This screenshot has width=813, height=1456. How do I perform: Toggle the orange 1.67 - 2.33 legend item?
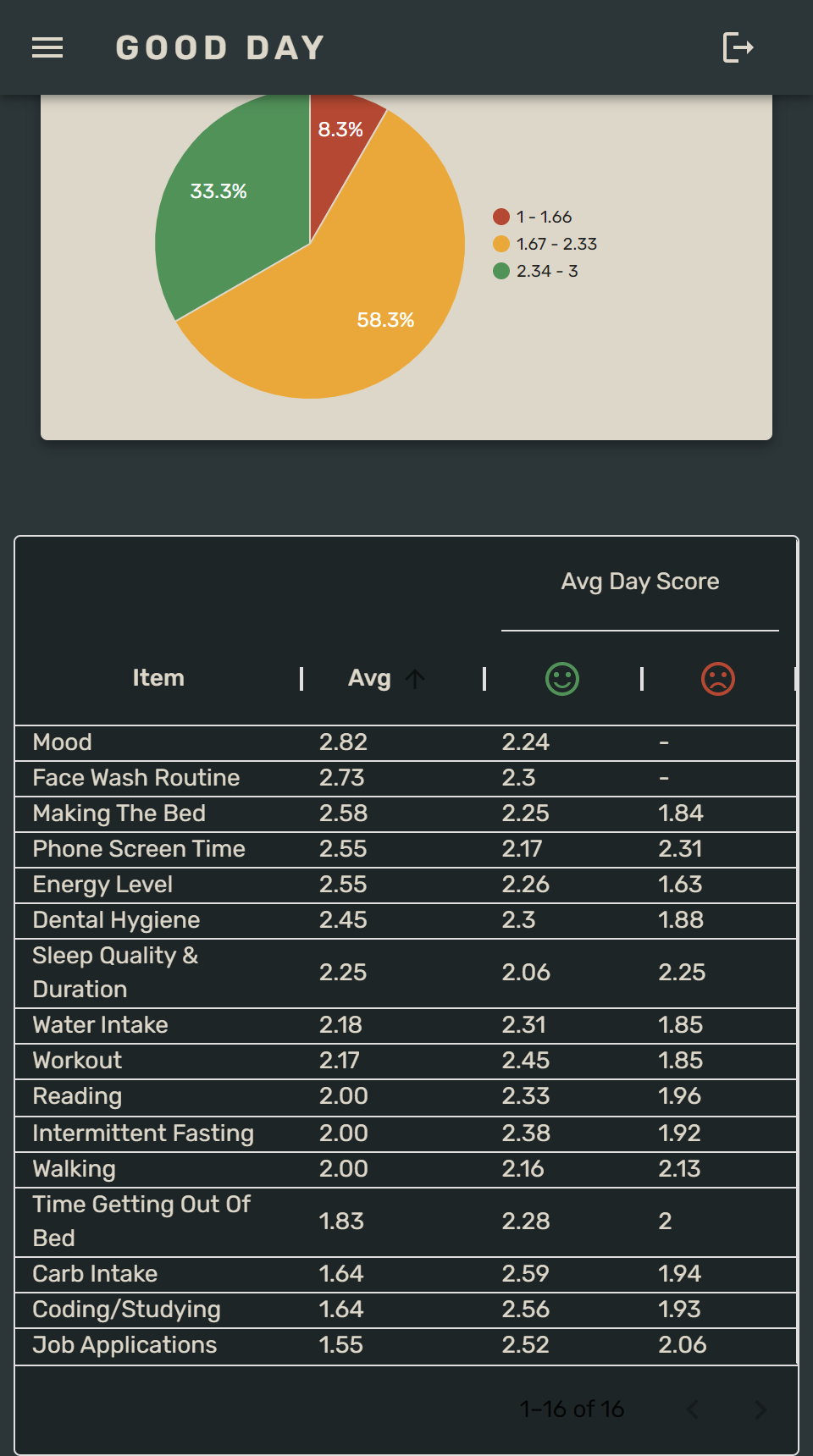point(545,244)
